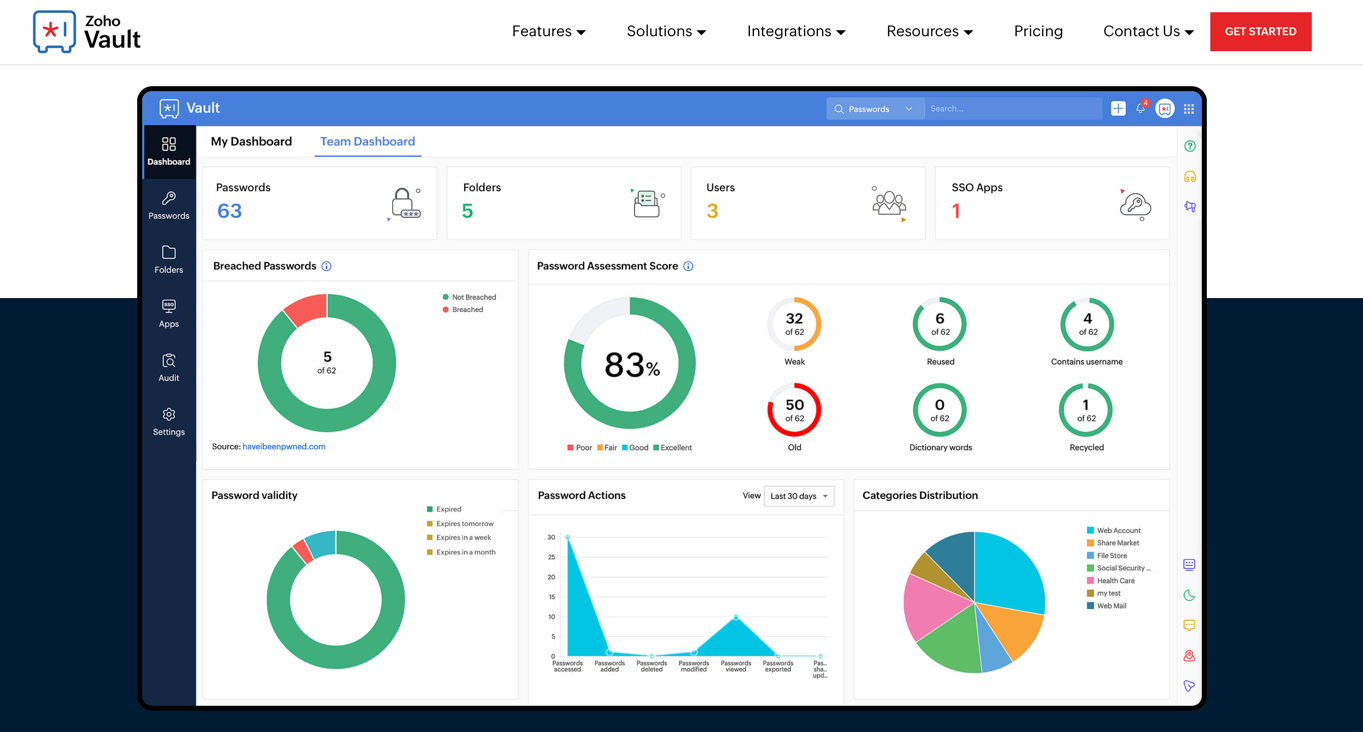Open the Passwords search scope dropdown

pos(874,108)
